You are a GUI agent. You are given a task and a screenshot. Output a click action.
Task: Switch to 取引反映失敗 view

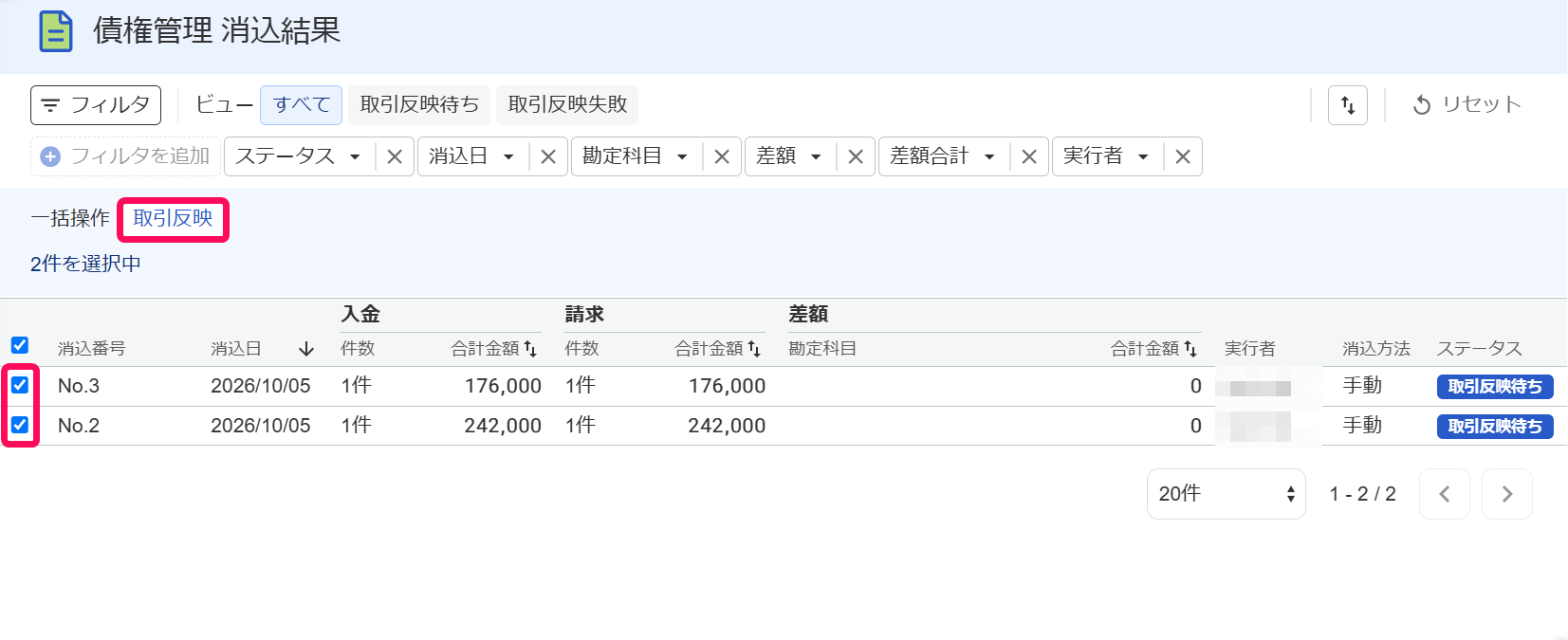click(x=567, y=104)
